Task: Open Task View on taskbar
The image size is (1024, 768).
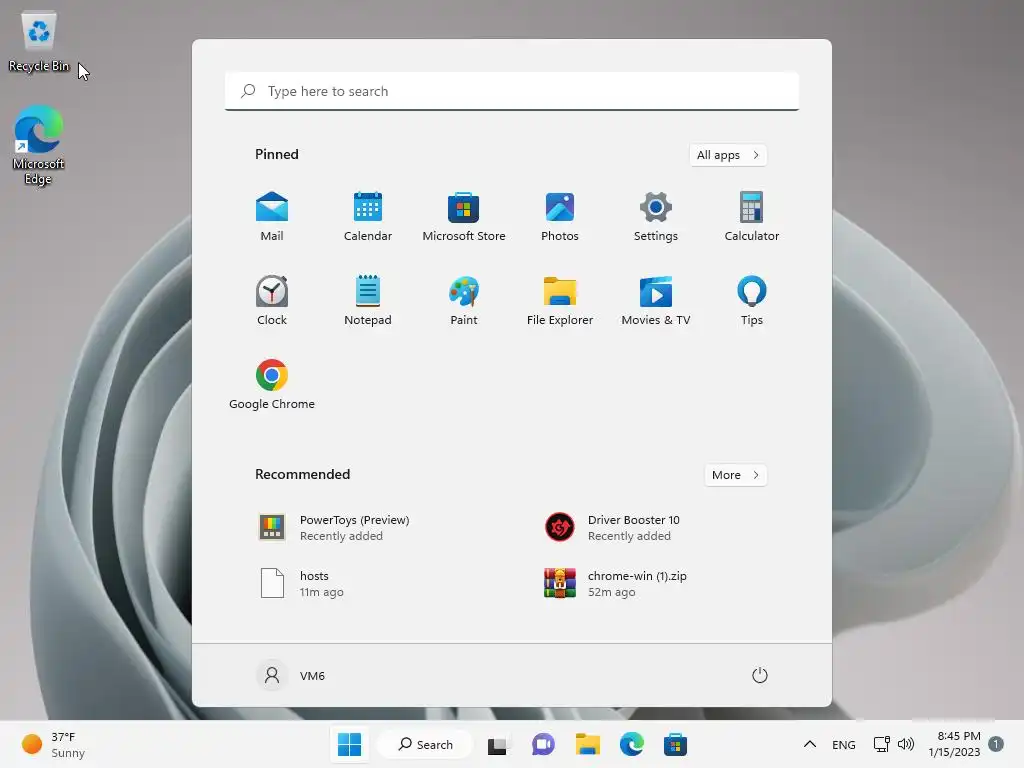Action: click(x=498, y=744)
